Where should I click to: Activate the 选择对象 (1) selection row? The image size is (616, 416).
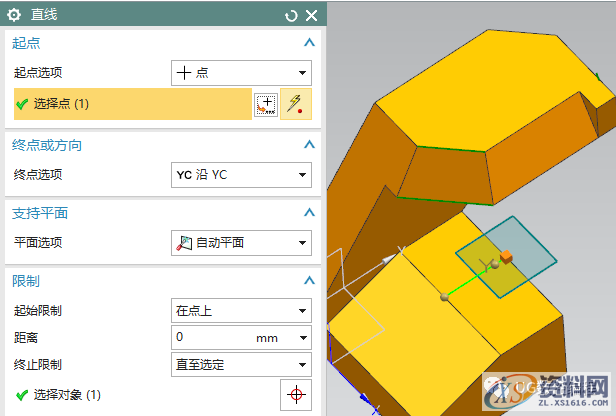point(145,394)
